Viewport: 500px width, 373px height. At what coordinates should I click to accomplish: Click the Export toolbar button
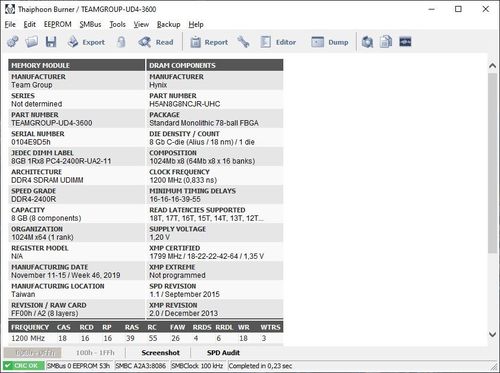86,42
